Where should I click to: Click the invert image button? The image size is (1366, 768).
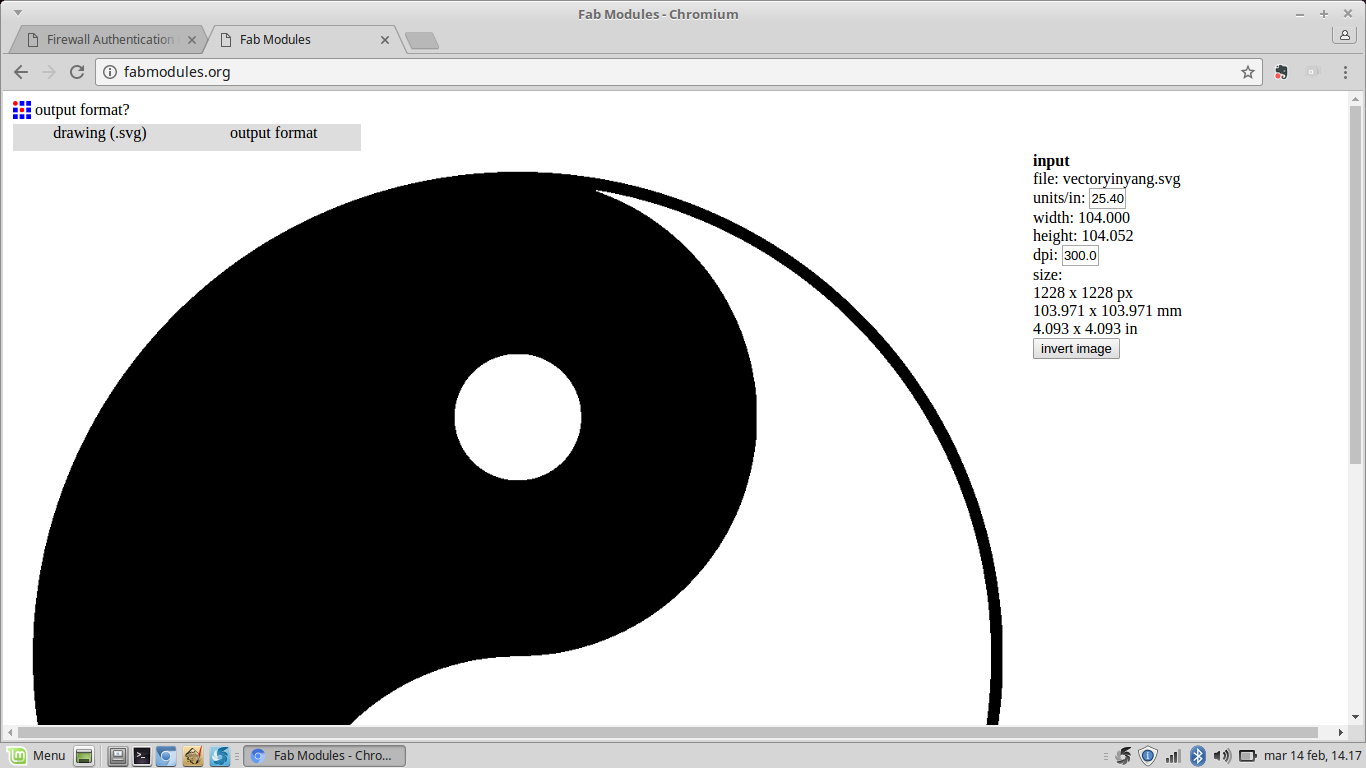point(1076,349)
